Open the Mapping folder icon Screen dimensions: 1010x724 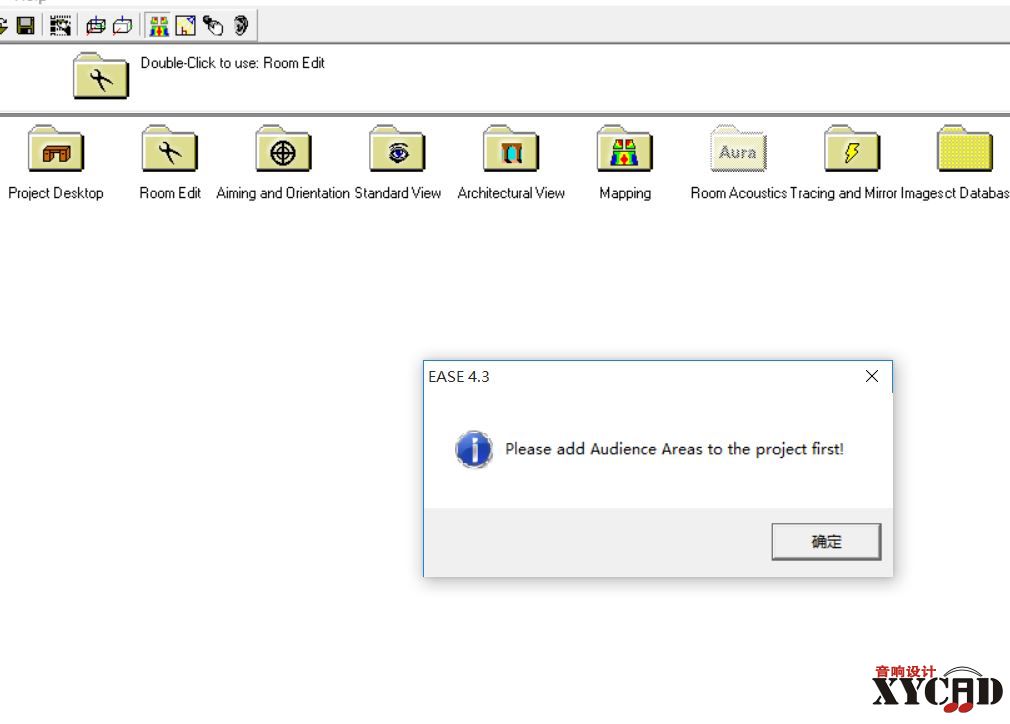[x=625, y=148]
